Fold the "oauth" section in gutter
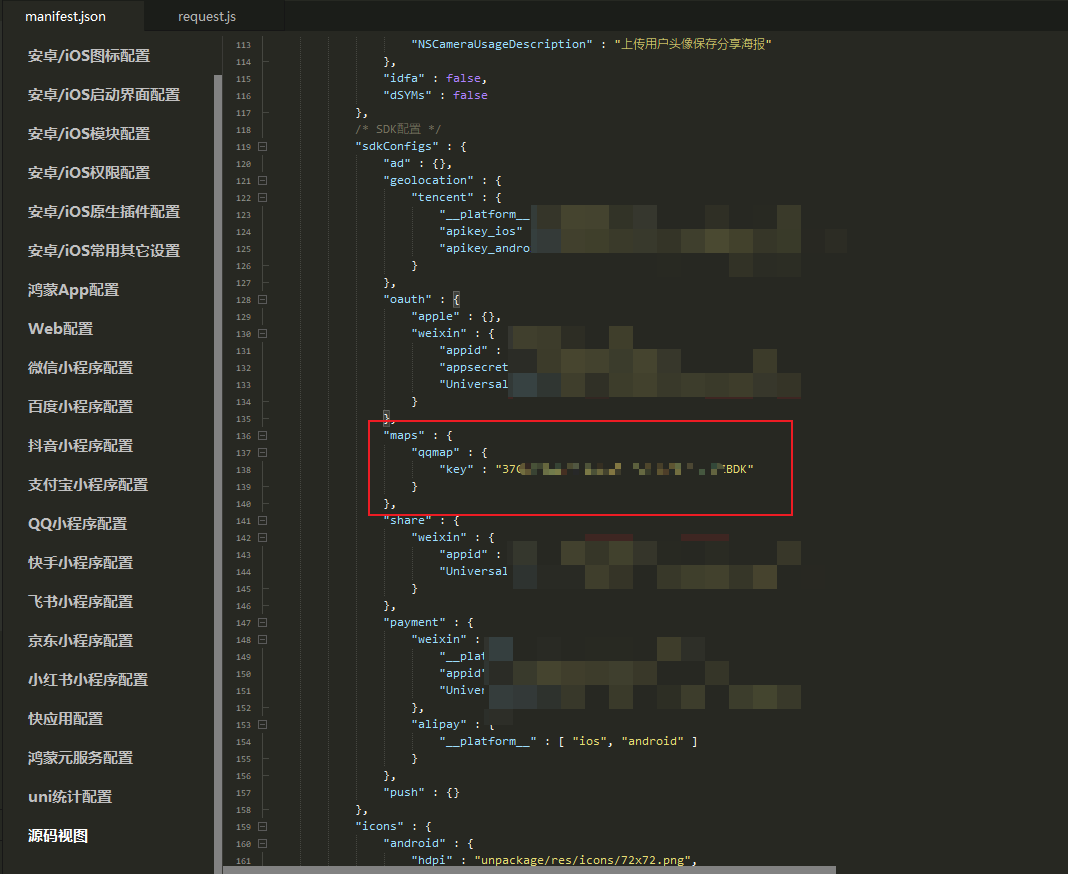 (263, 299)
